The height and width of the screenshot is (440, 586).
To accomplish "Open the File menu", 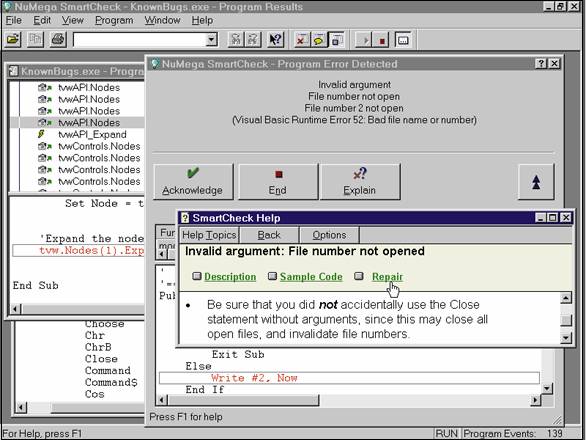I will [14, 20].
